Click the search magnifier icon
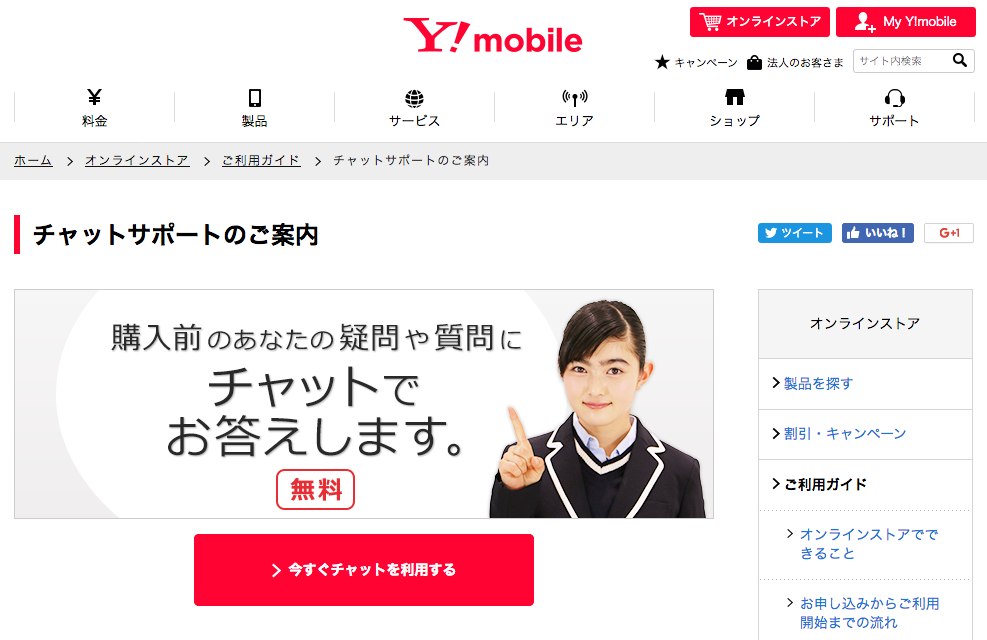Image resolution: width=987 pixels, height=640 pixels. click(959, 60)
